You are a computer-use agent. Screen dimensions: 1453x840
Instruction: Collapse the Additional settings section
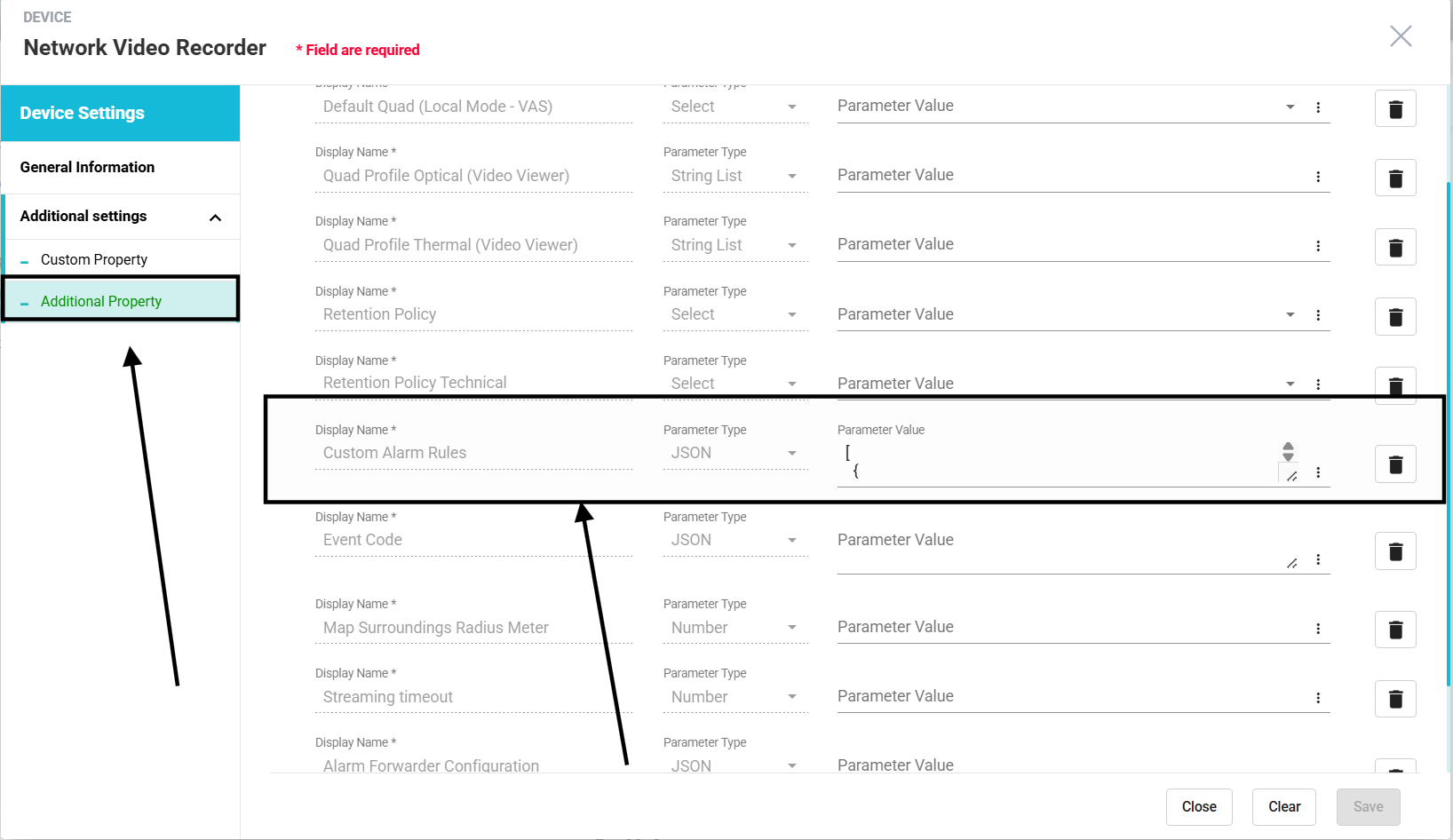[x=215, y=218]
